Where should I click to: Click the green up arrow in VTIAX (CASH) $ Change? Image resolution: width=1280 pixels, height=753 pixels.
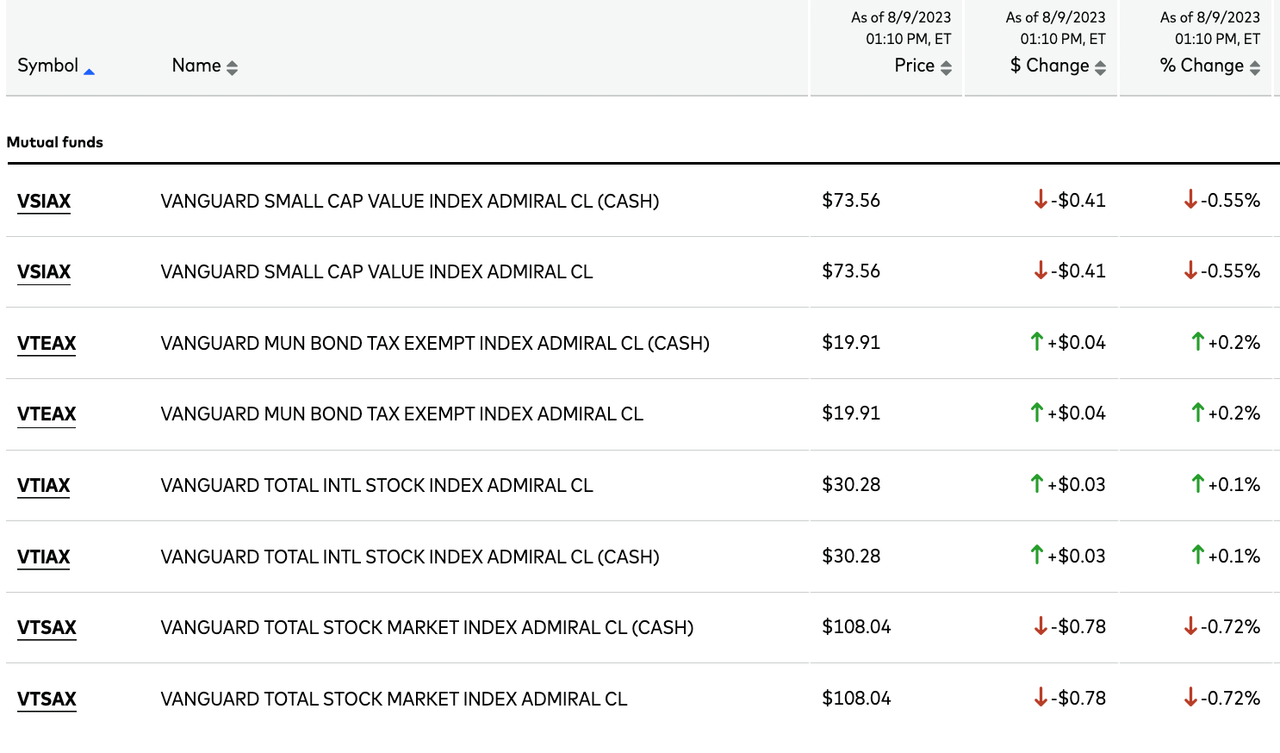[x=1035, y=556]
